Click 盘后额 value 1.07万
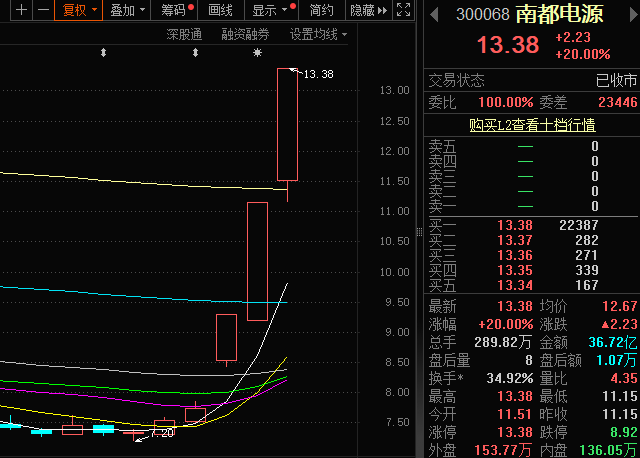This screenshot has width=640, height=458. (x=616, y=360)
